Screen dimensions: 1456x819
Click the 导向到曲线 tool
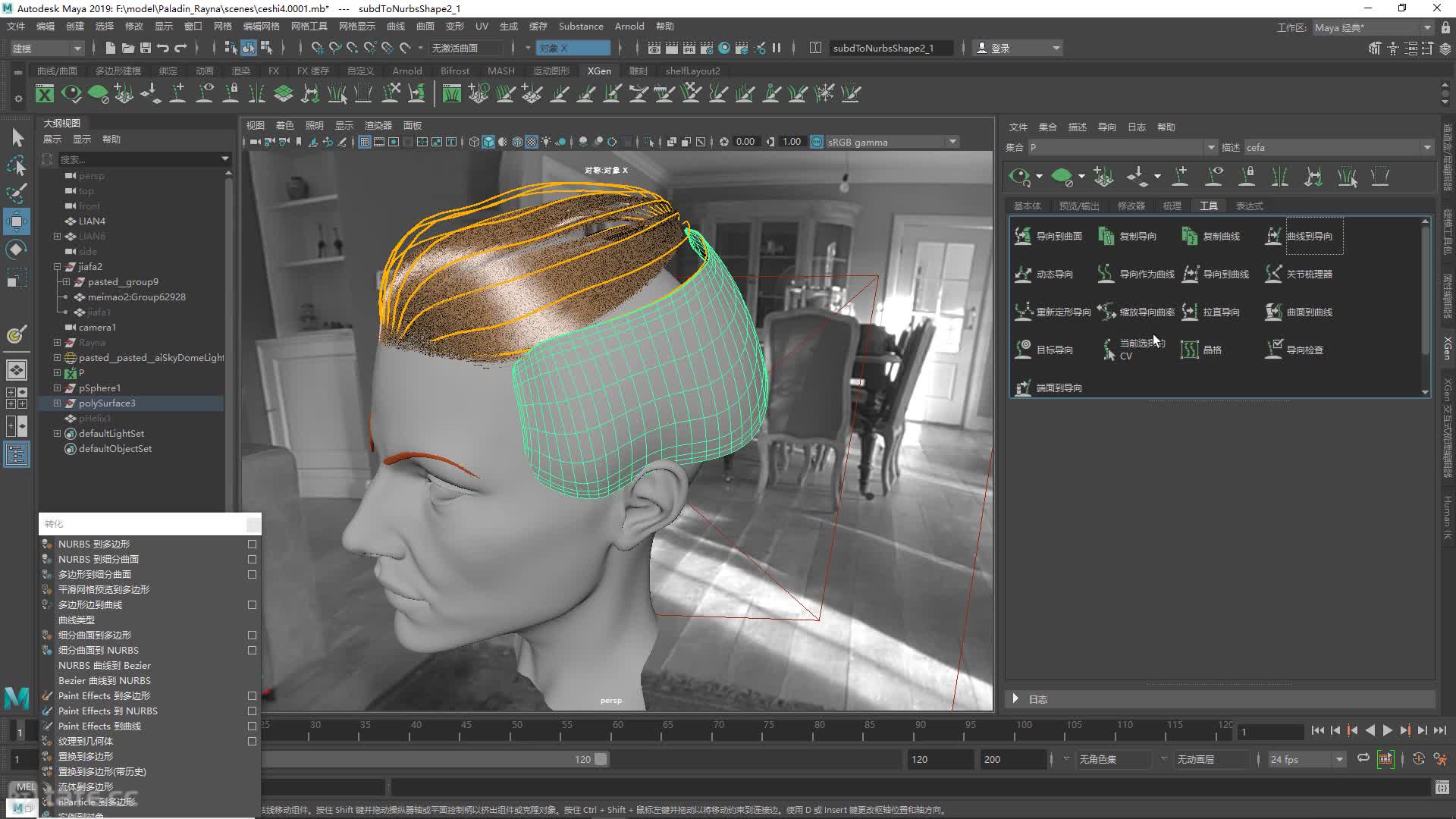[x=1215, y=274]
